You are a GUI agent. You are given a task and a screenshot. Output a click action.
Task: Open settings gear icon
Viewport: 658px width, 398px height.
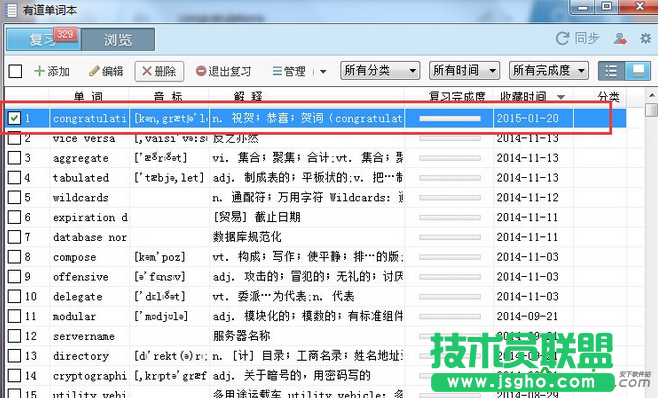(645, 39)
